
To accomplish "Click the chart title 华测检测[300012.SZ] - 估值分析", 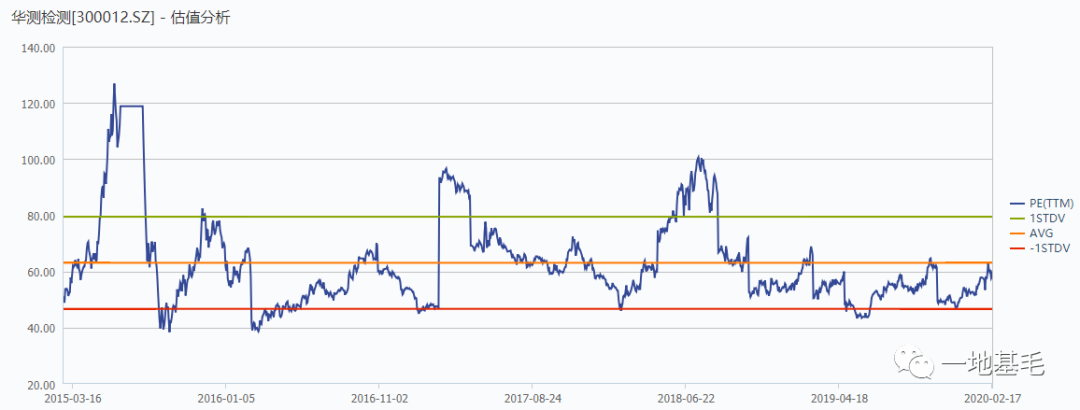I will tap(121, 19).
